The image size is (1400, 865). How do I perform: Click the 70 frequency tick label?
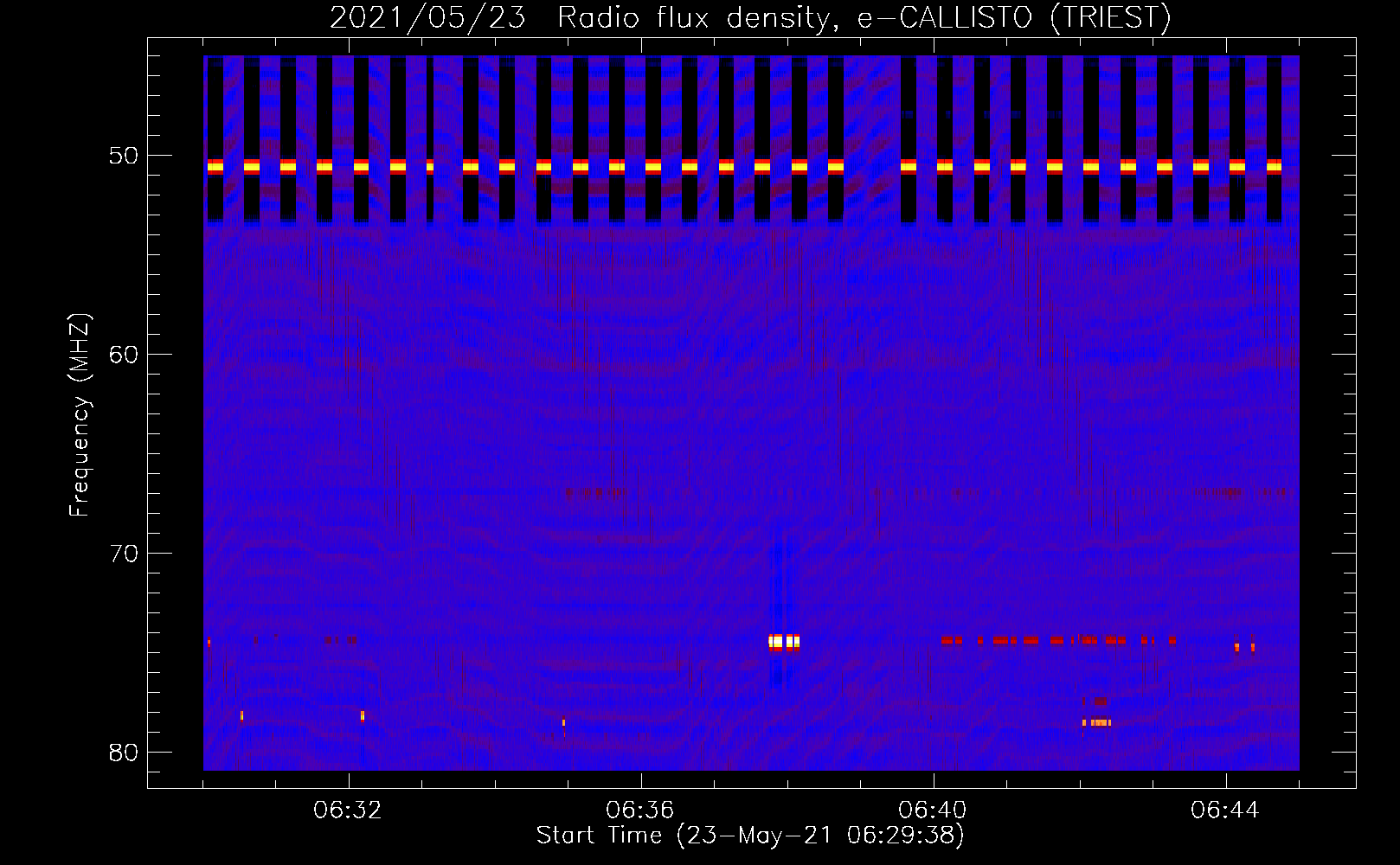125,553
